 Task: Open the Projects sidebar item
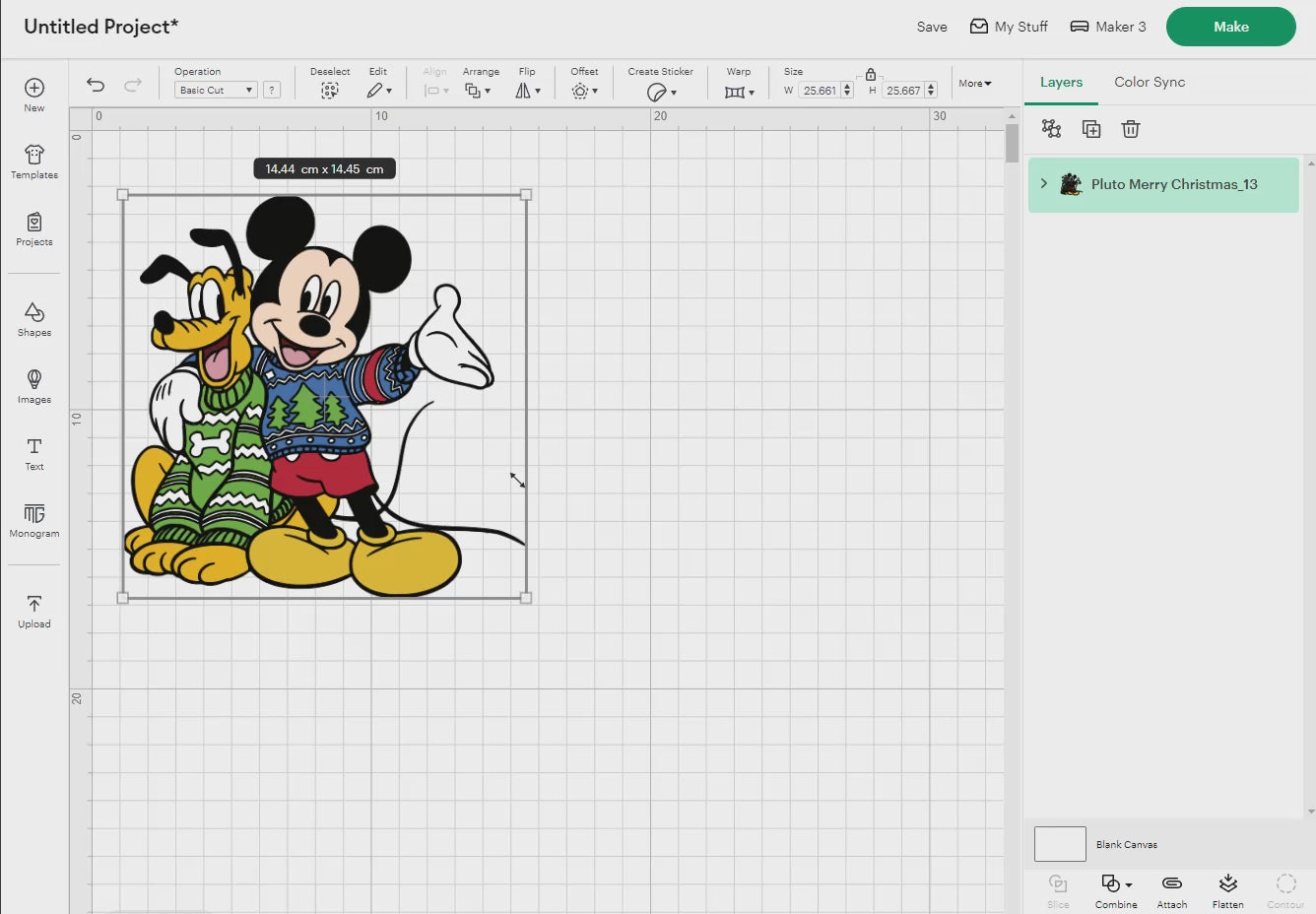(34, 228)
